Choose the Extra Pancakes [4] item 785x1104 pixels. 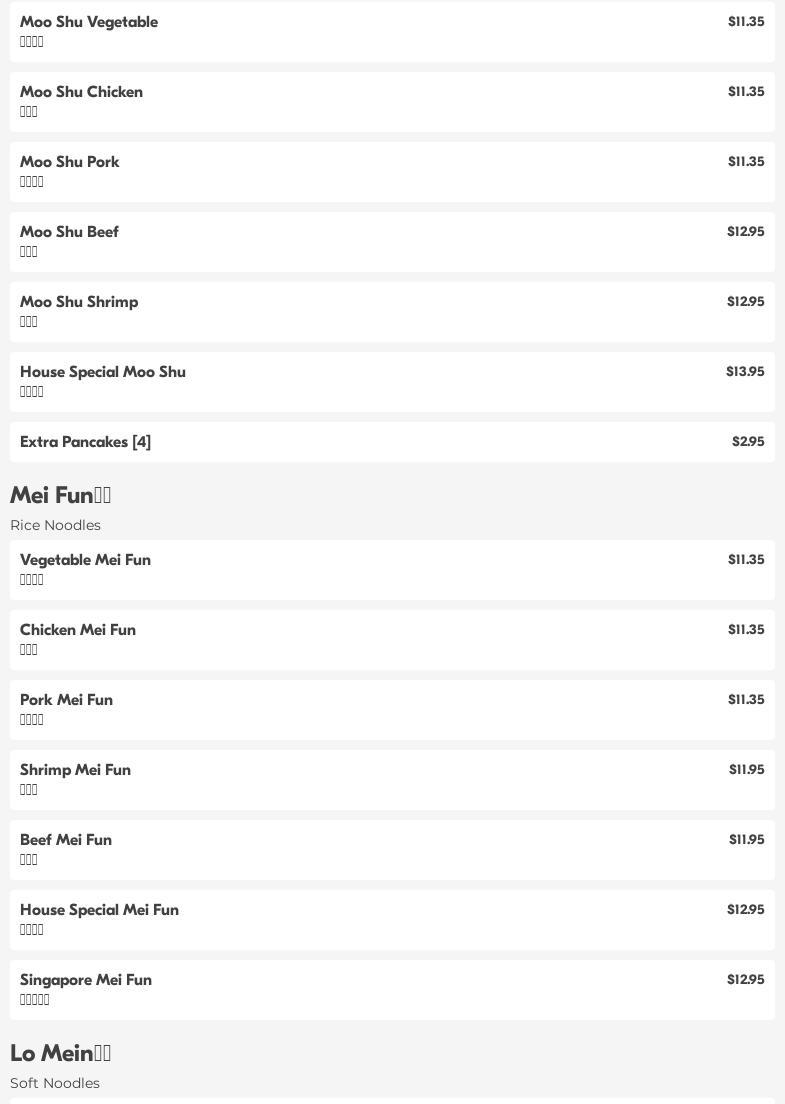86,442
